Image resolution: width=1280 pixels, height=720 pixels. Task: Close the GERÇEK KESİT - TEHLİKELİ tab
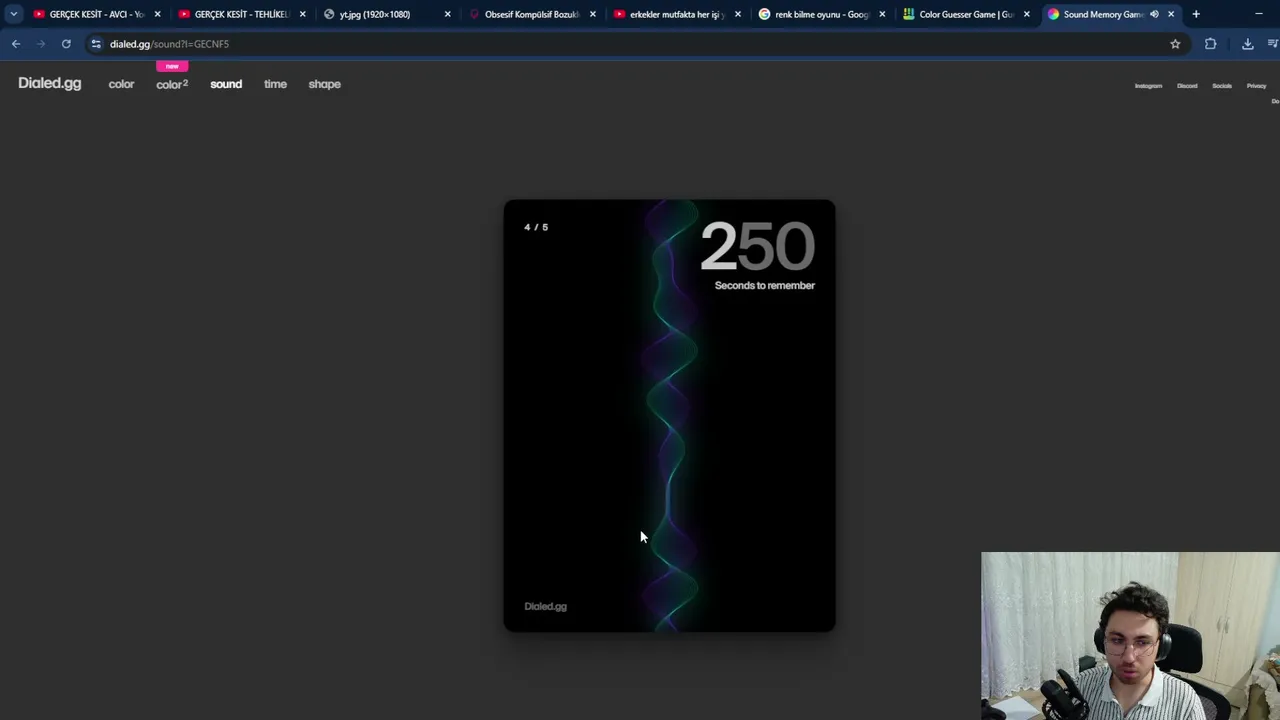[302, 14]
